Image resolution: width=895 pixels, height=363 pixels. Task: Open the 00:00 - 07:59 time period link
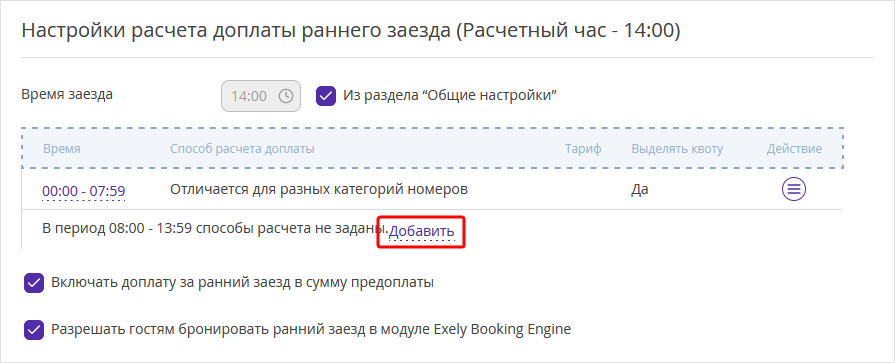[84, 191]
